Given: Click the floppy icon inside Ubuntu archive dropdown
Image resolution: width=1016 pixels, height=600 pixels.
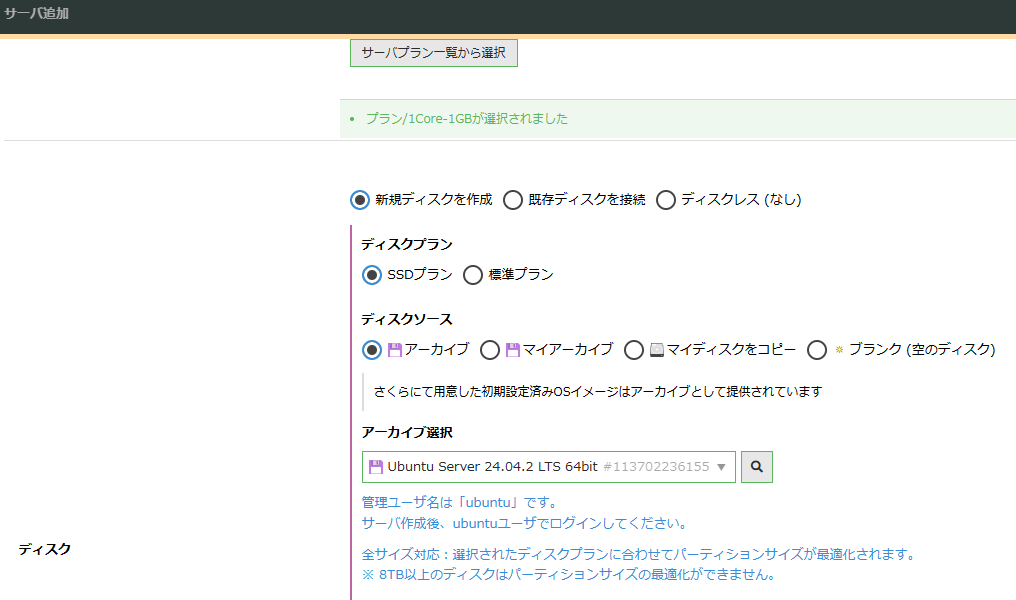Looking at the screenshot, I should pos(376,467).
